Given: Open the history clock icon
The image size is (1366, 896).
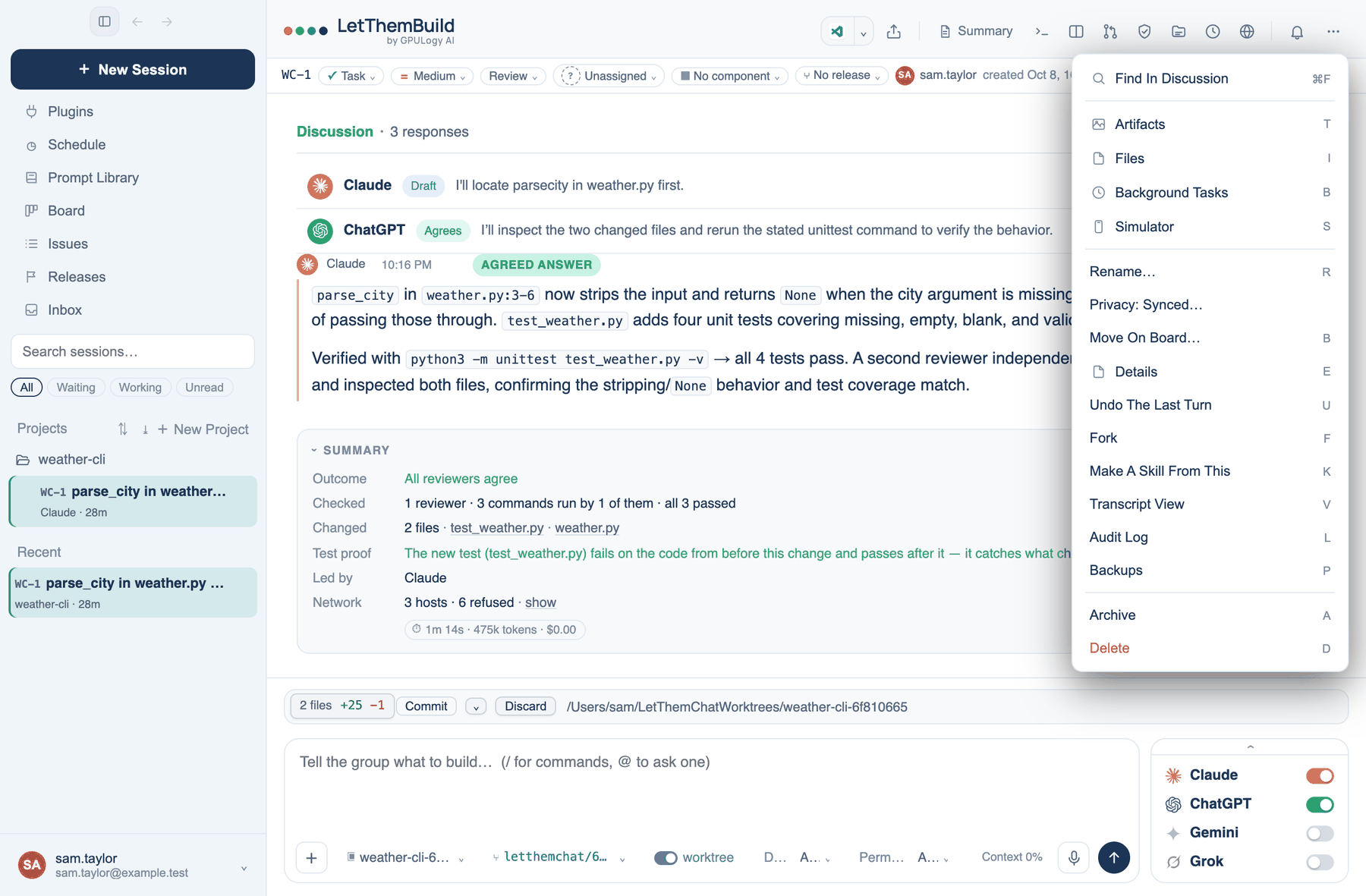Looking at the screenshot, I should tap(1213, 32).
